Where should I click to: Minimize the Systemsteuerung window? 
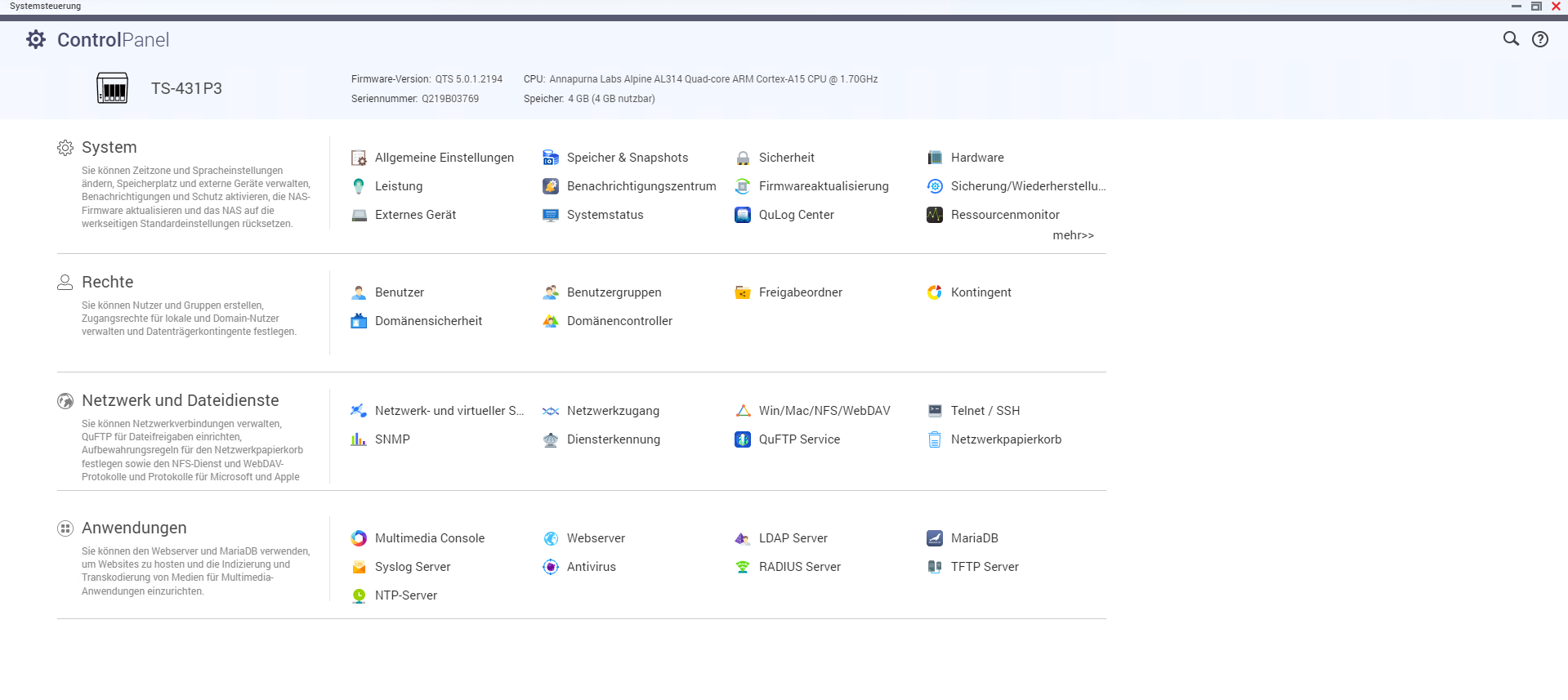tap(1517, 7)
